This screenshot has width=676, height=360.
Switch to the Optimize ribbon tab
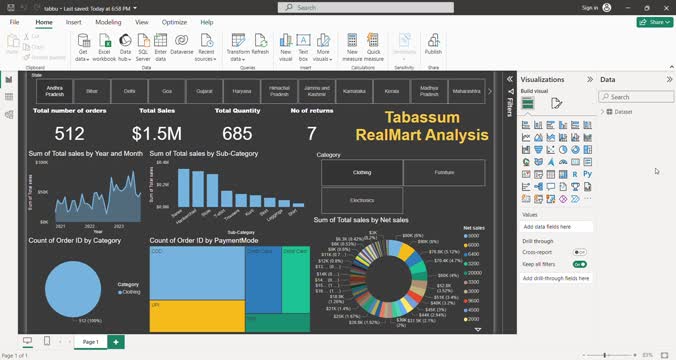[174, 22]
